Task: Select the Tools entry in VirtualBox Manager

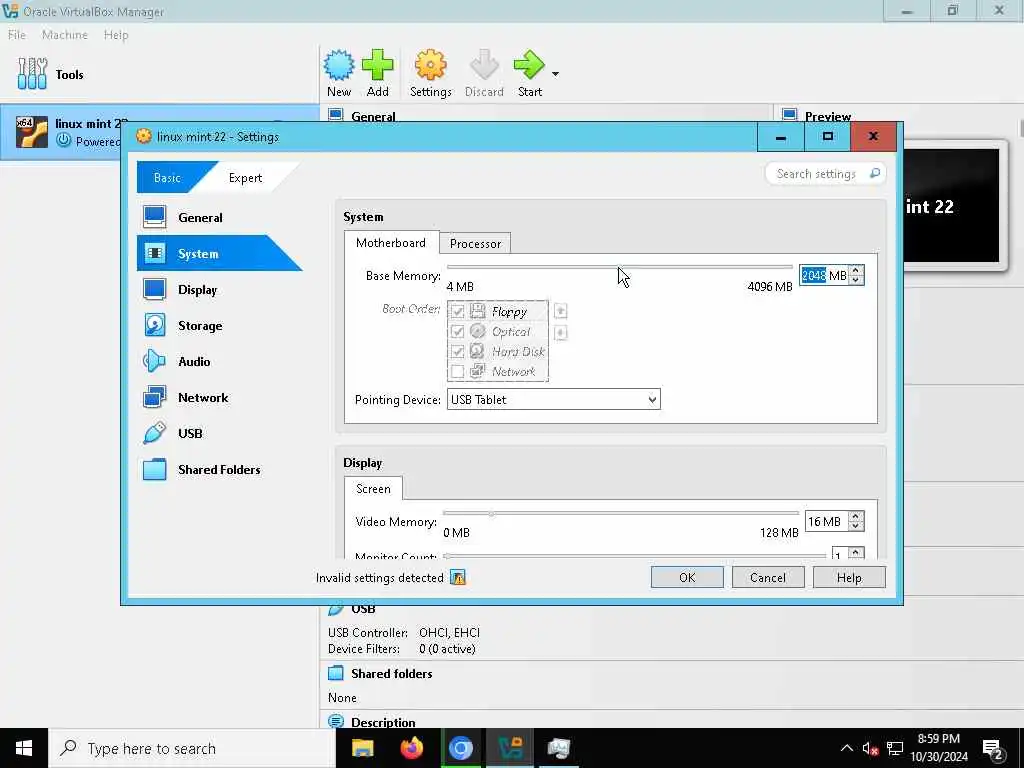Action: tap(51, 74)
